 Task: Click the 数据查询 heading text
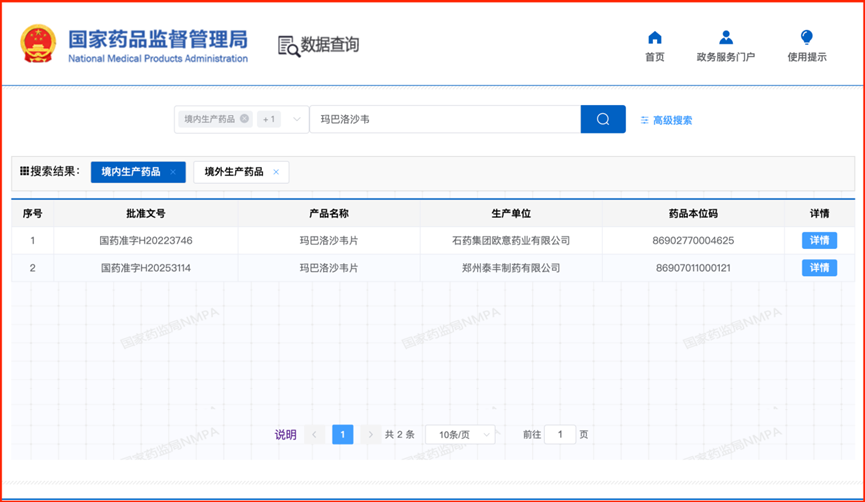pyautogui.click(x=330, y=45)
